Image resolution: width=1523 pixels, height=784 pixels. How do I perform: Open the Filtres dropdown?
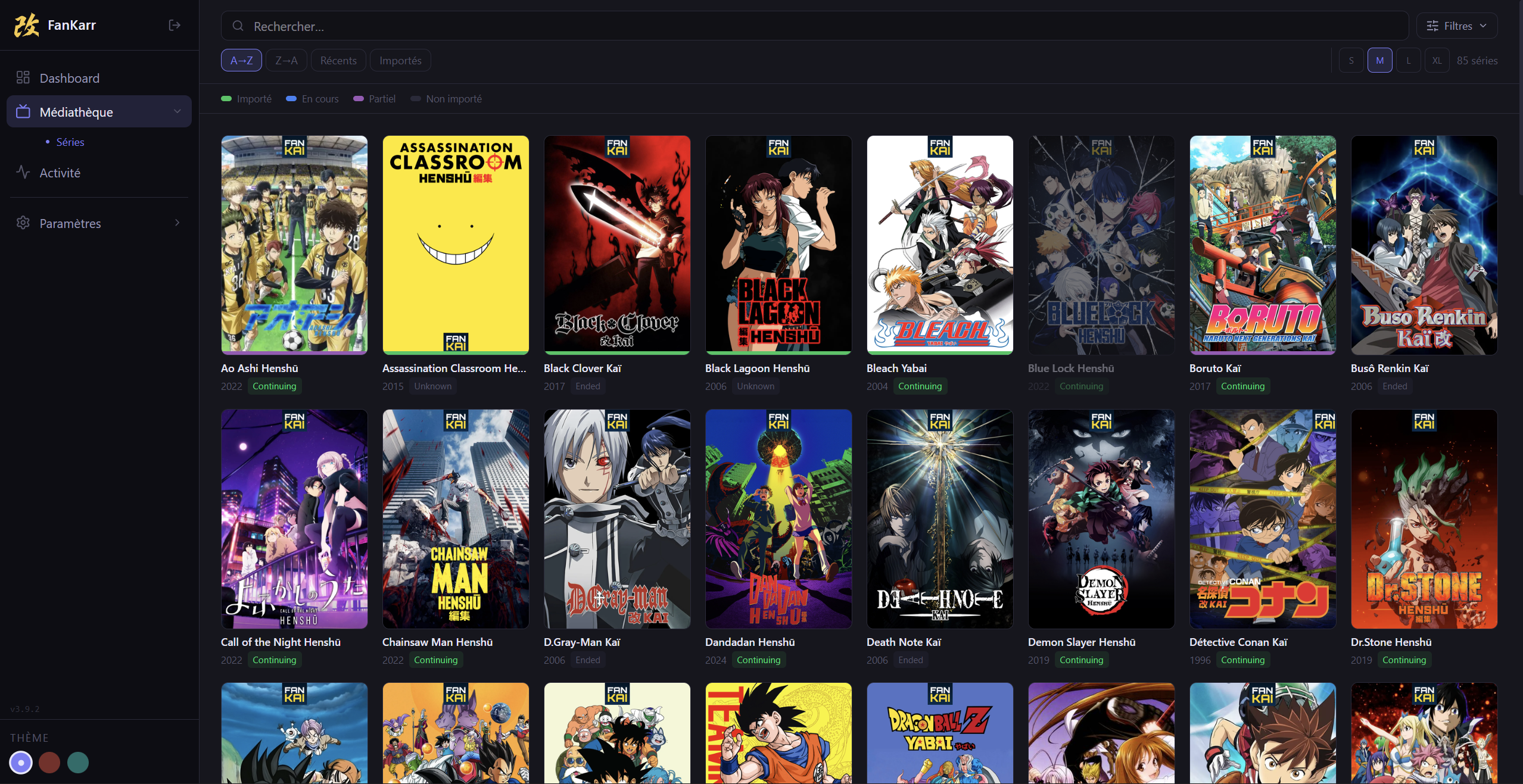point(1456,26)
